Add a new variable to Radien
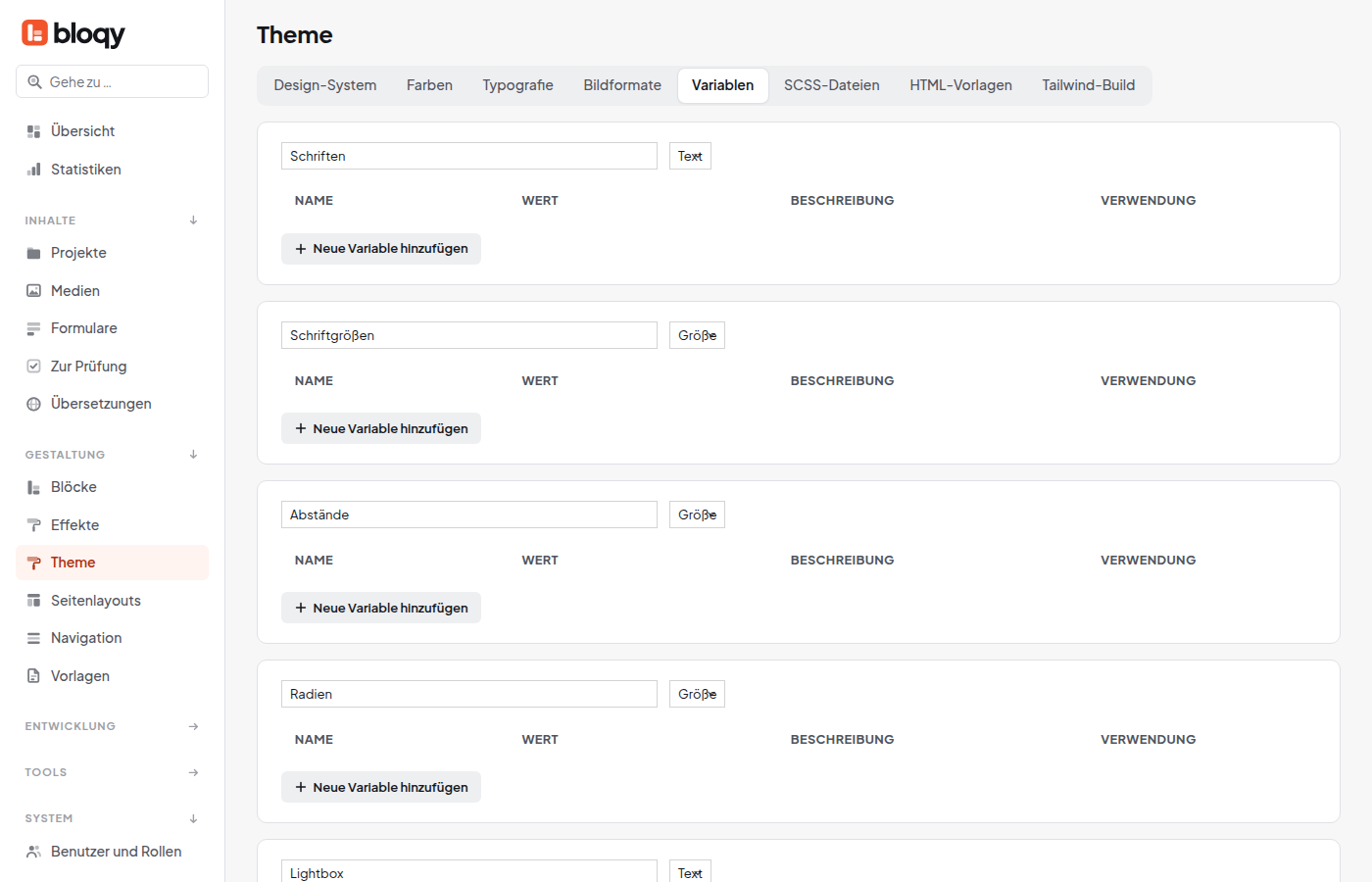Screen dimensions: 1372x882 click(381, 787)
